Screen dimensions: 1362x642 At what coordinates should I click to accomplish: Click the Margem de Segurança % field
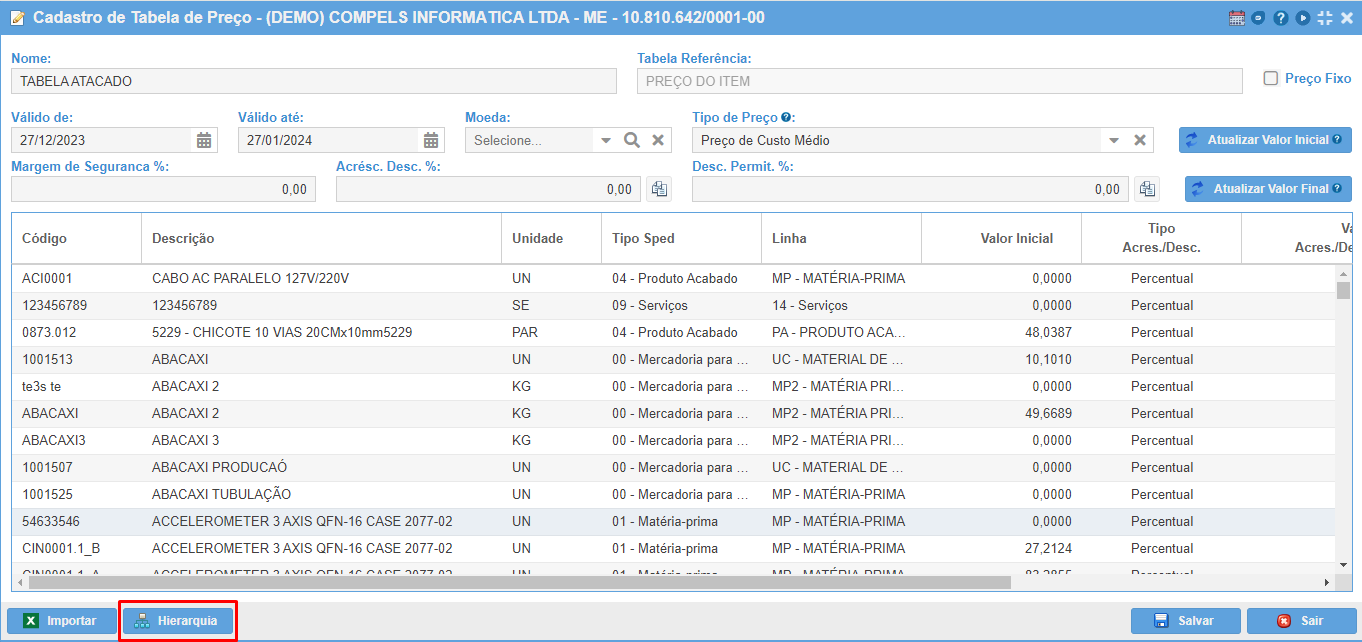[x=163, y=189]
